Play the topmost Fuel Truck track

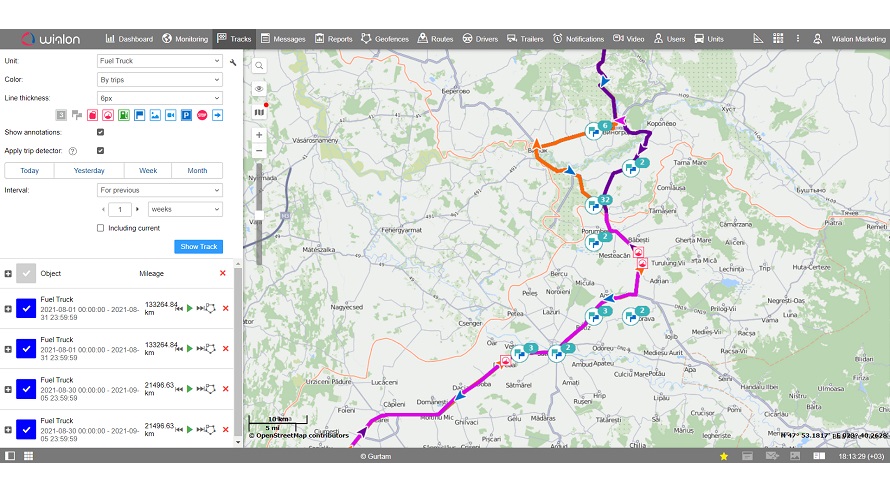[x=190, y=308]
